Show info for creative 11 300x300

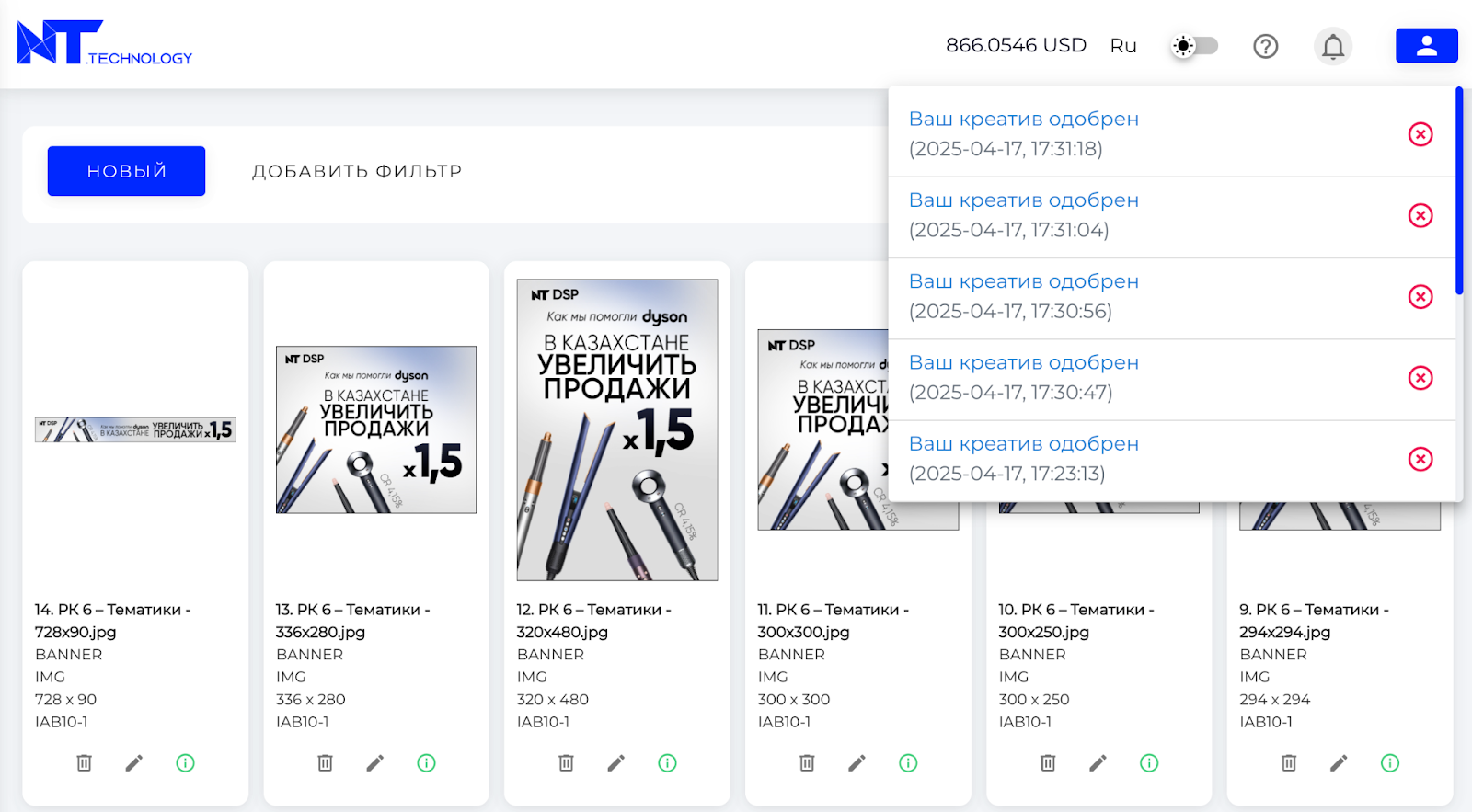pyautogui.click(x=908, y=762)
